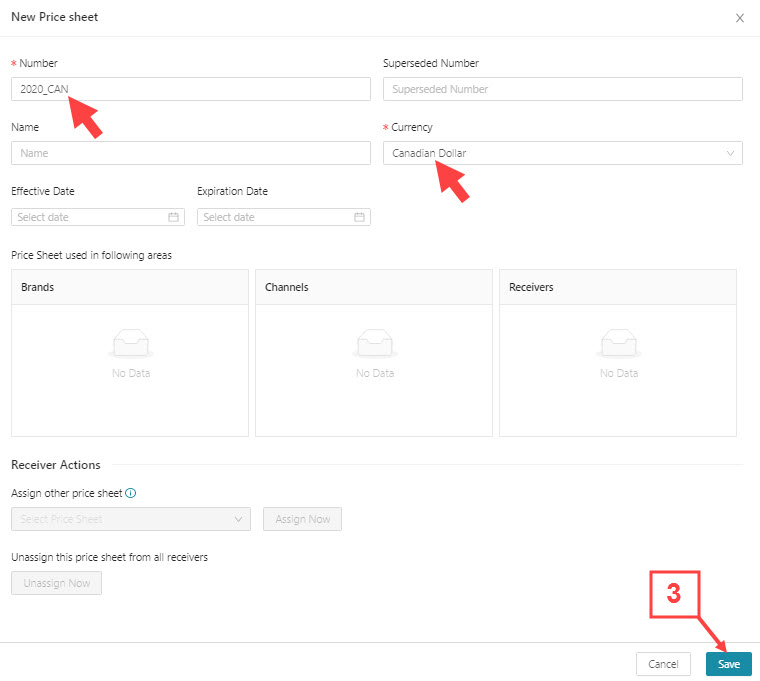The width and height of the screenshot is (760, 681).
Task: Click the Brands panel header
Action: pos(130,287)
